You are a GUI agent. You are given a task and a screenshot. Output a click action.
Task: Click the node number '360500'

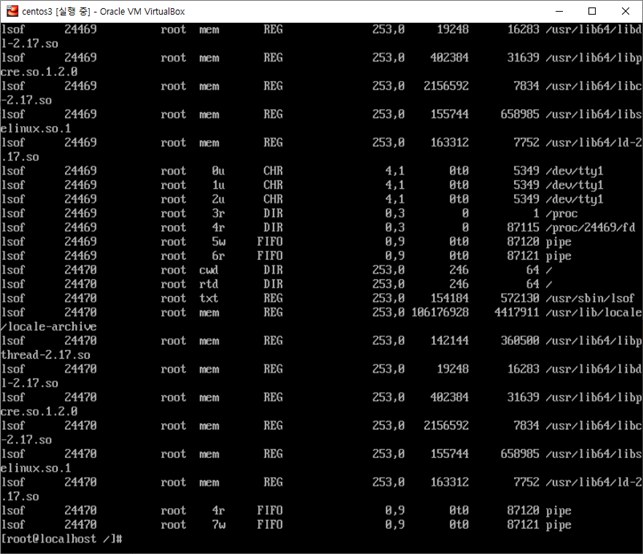pyautogui.click(x=520, y=341)
